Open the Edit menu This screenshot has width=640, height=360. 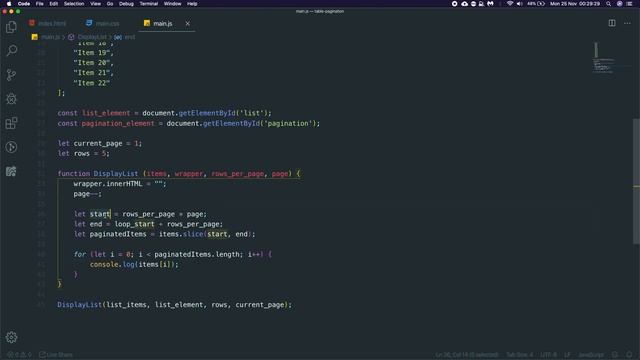click(x=53, y=4)
